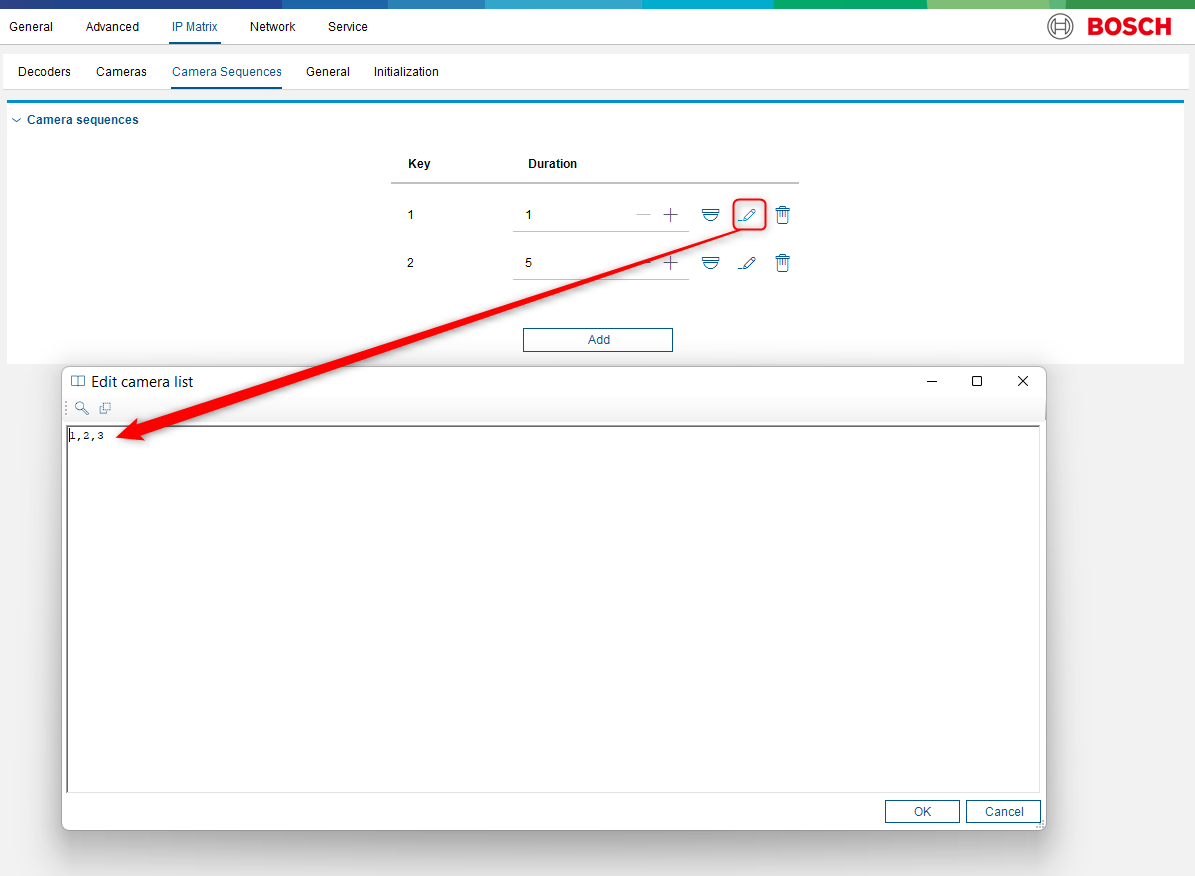This screenshot has height=876, width=1195.
Task: Delete camera sequence 2 with trash icon
Action: (x=783, y=263)
